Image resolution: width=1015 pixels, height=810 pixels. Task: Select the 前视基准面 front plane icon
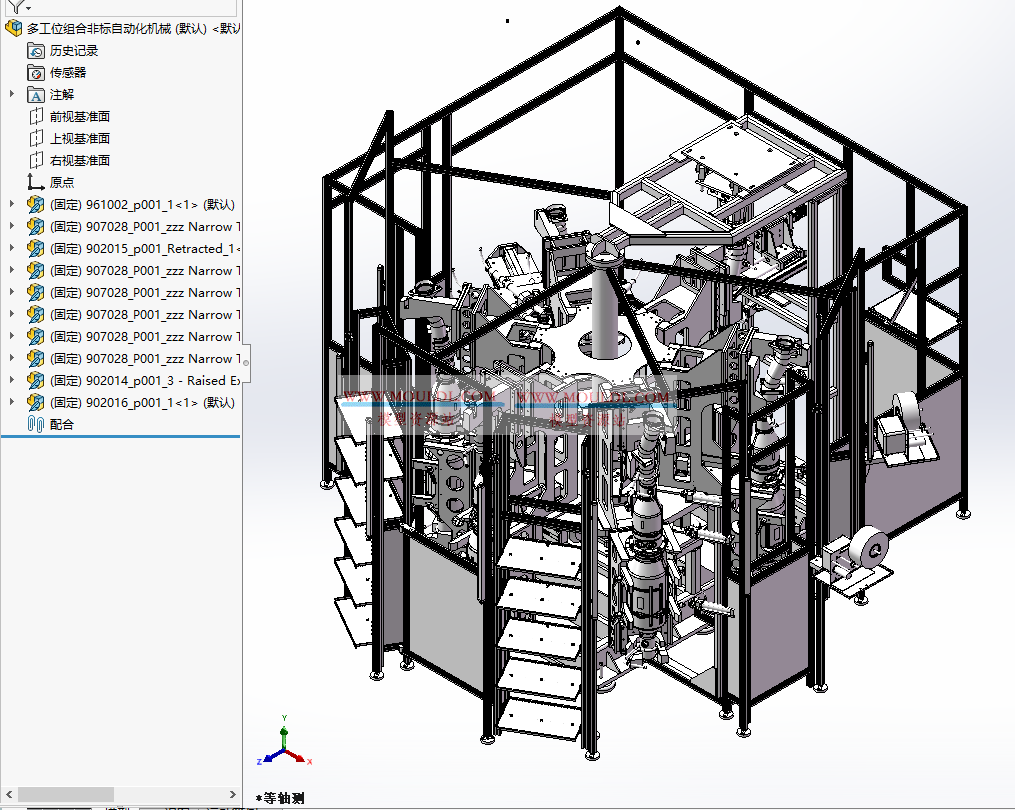(x=35, y=116)
